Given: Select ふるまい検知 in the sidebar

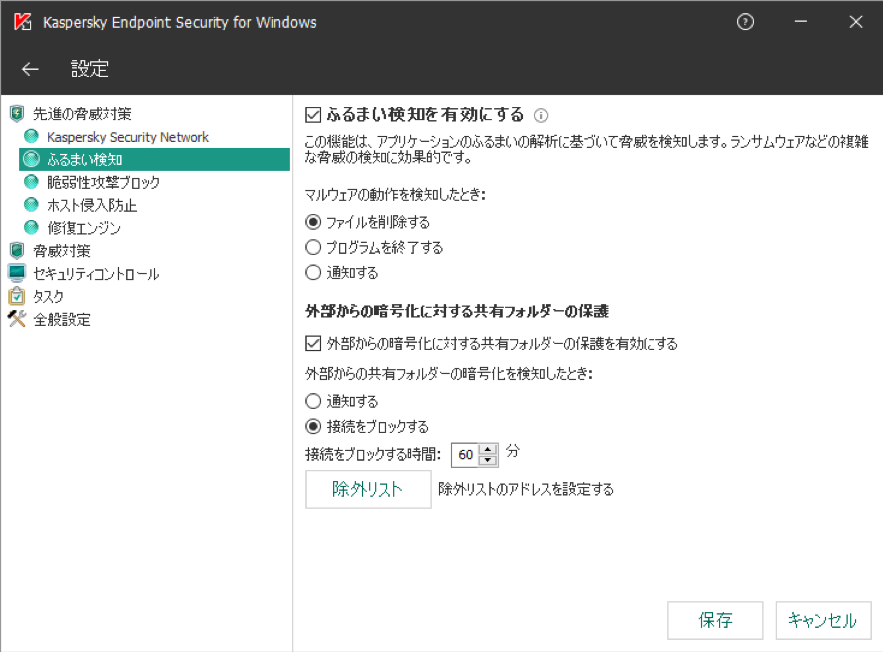Looking at the screenshot, I should (x=154, y=159).
